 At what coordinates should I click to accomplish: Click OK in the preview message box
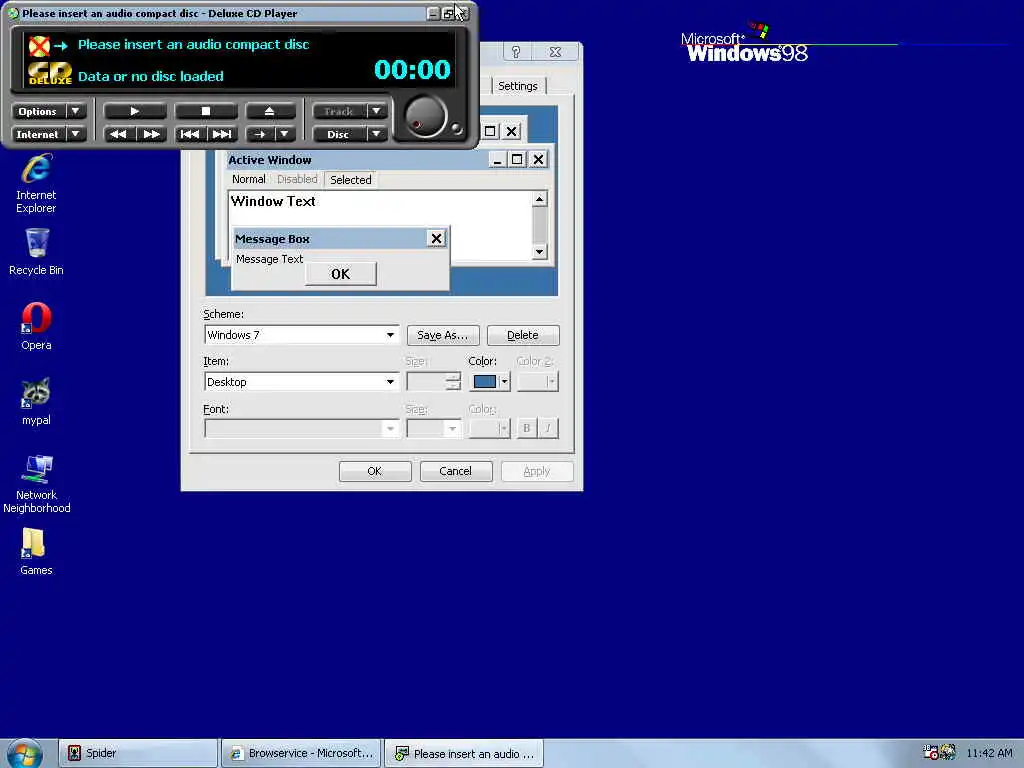[x=340, y=274]
